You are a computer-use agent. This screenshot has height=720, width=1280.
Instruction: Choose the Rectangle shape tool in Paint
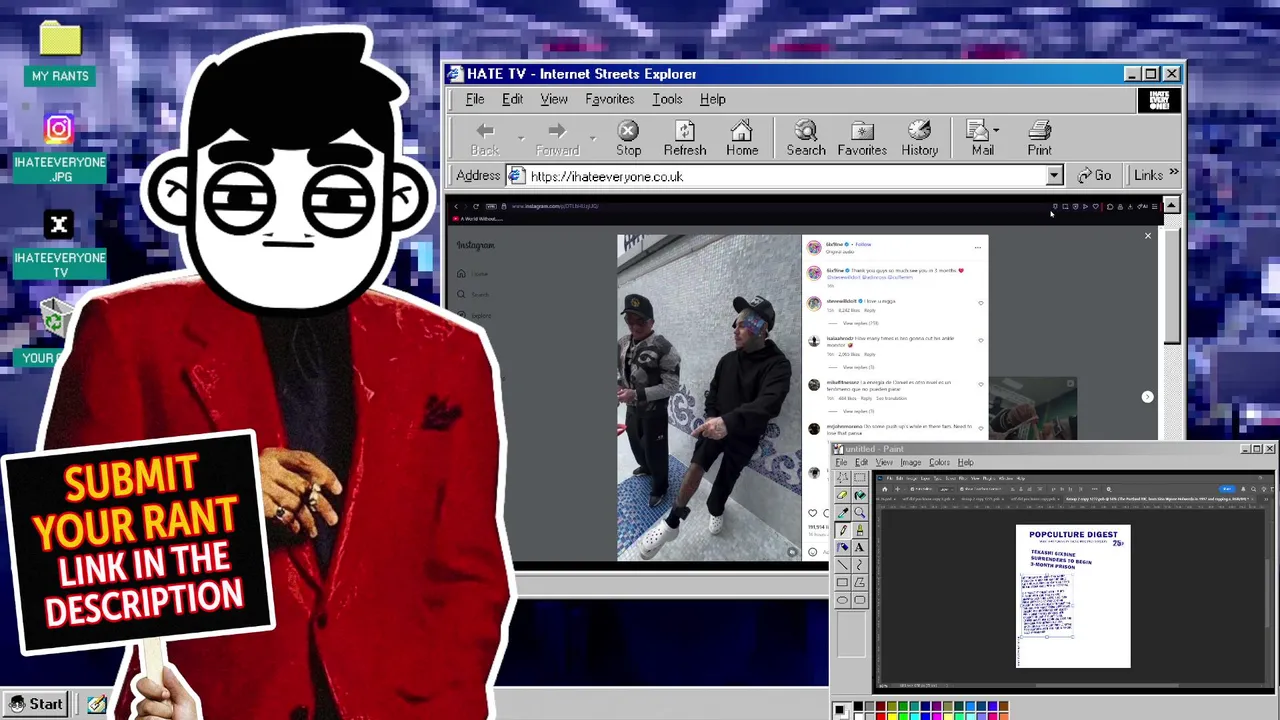pyautogui.click(x=843, y=582)
